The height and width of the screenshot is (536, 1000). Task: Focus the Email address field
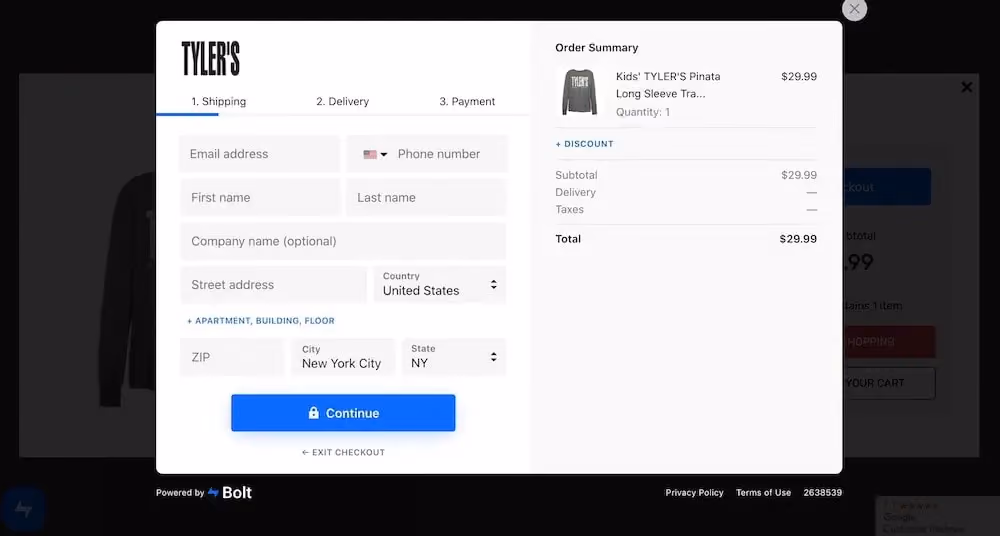[x=260, y=154]
